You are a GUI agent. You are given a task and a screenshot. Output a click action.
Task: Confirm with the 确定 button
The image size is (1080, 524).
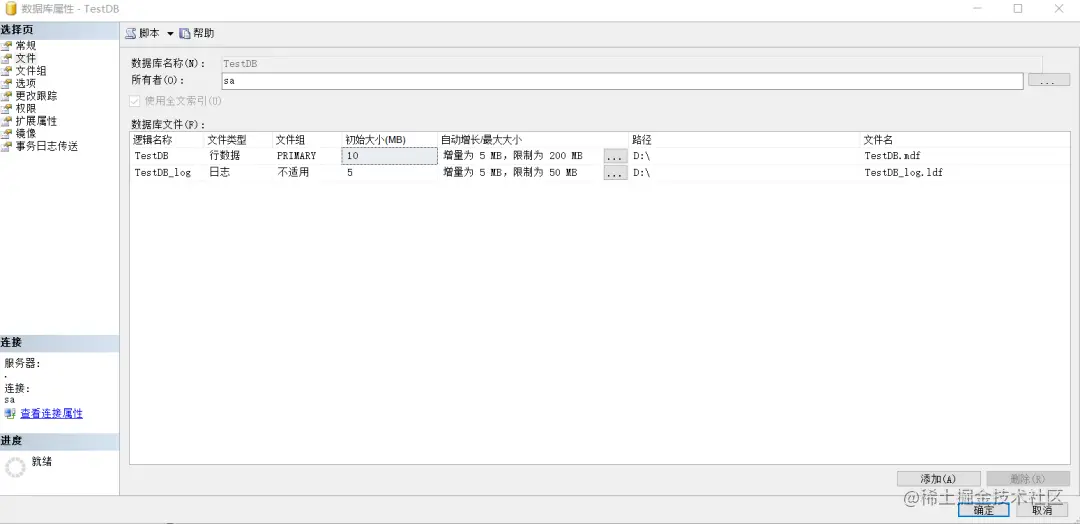[x=983, y=510]
